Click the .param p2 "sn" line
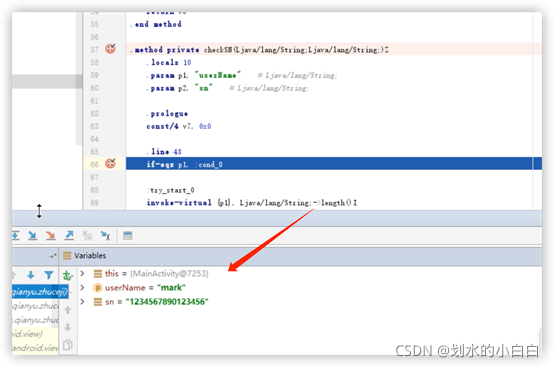 click(x=227, y=88)
